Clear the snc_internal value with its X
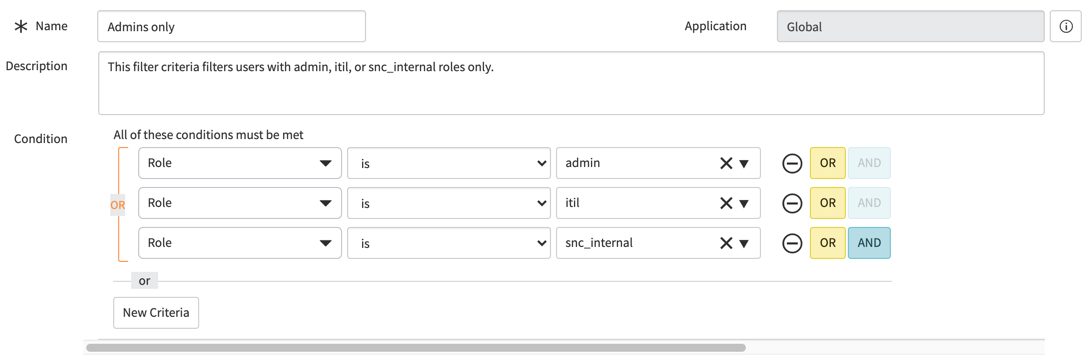Viewport: 1089px width, 364px height. [x=726, y=243]
